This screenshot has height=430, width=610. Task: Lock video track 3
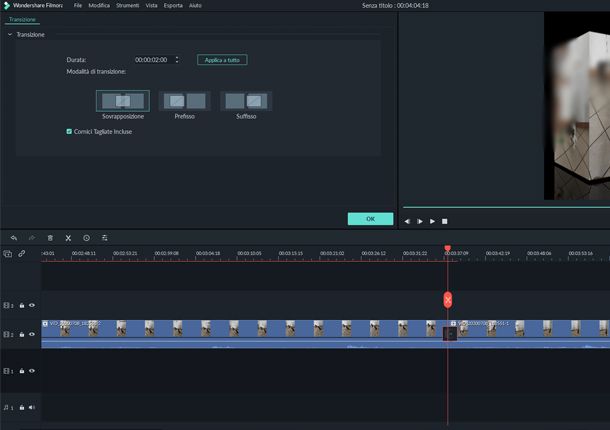(22, 305)
